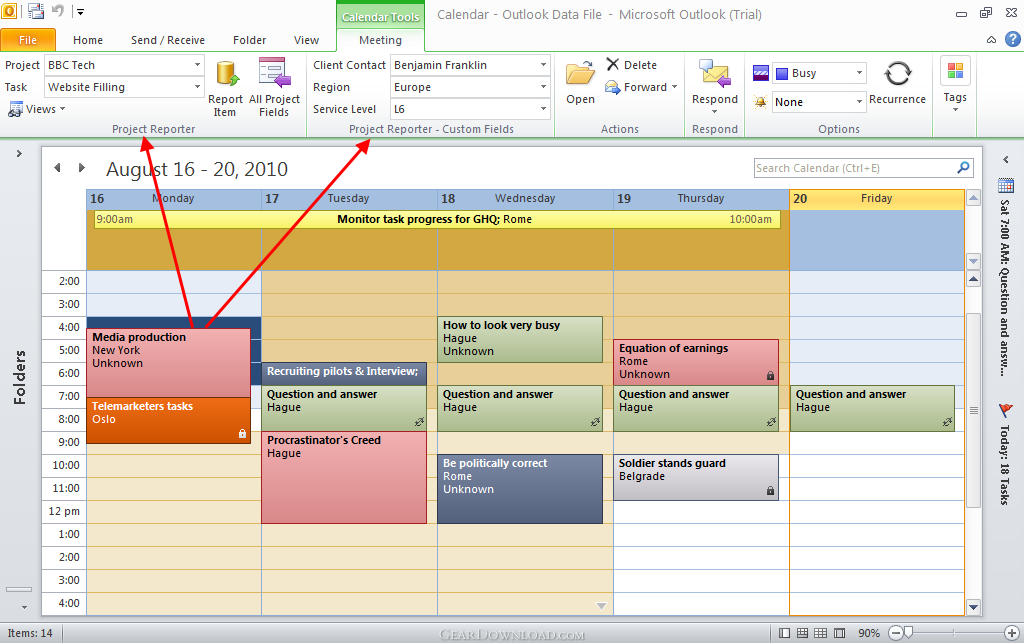Select the Media production appointment
The image size is (1024, 643).
tap(168, 362)
